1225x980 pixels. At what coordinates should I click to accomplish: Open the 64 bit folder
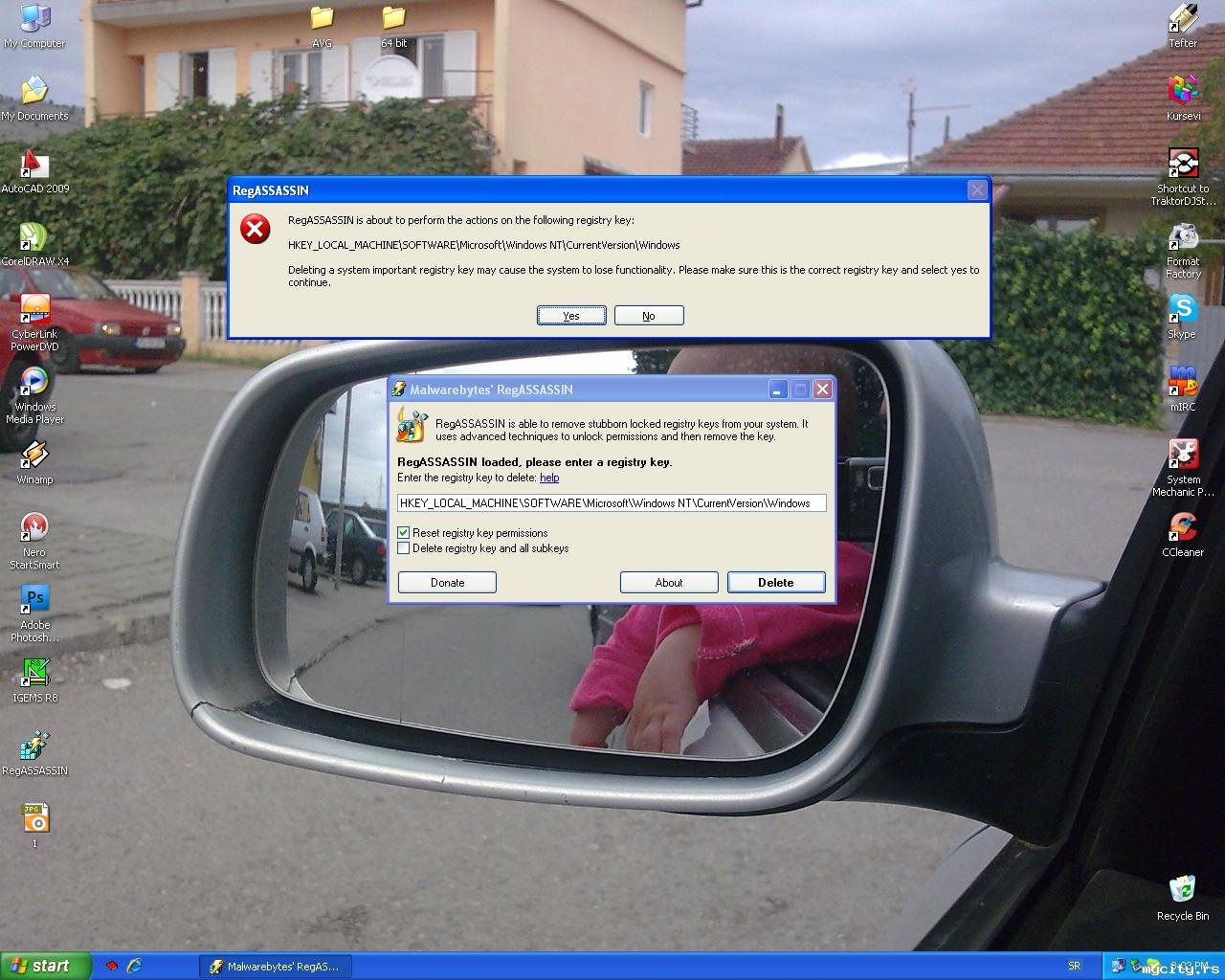[x=393, y=26]
